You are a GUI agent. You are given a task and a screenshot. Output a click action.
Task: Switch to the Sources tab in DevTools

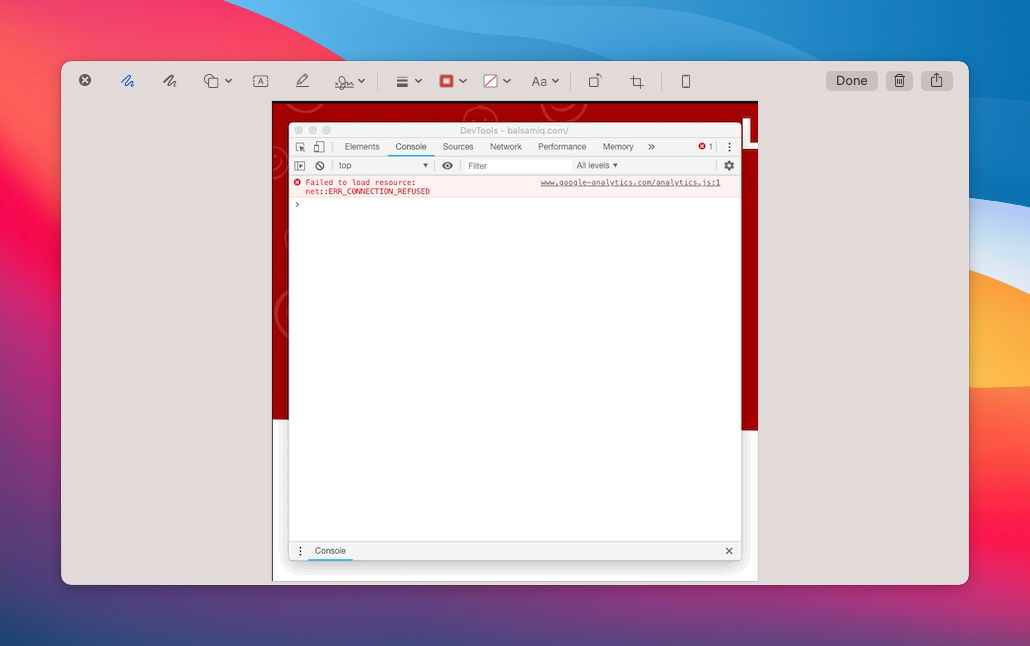tap(458, 147)
